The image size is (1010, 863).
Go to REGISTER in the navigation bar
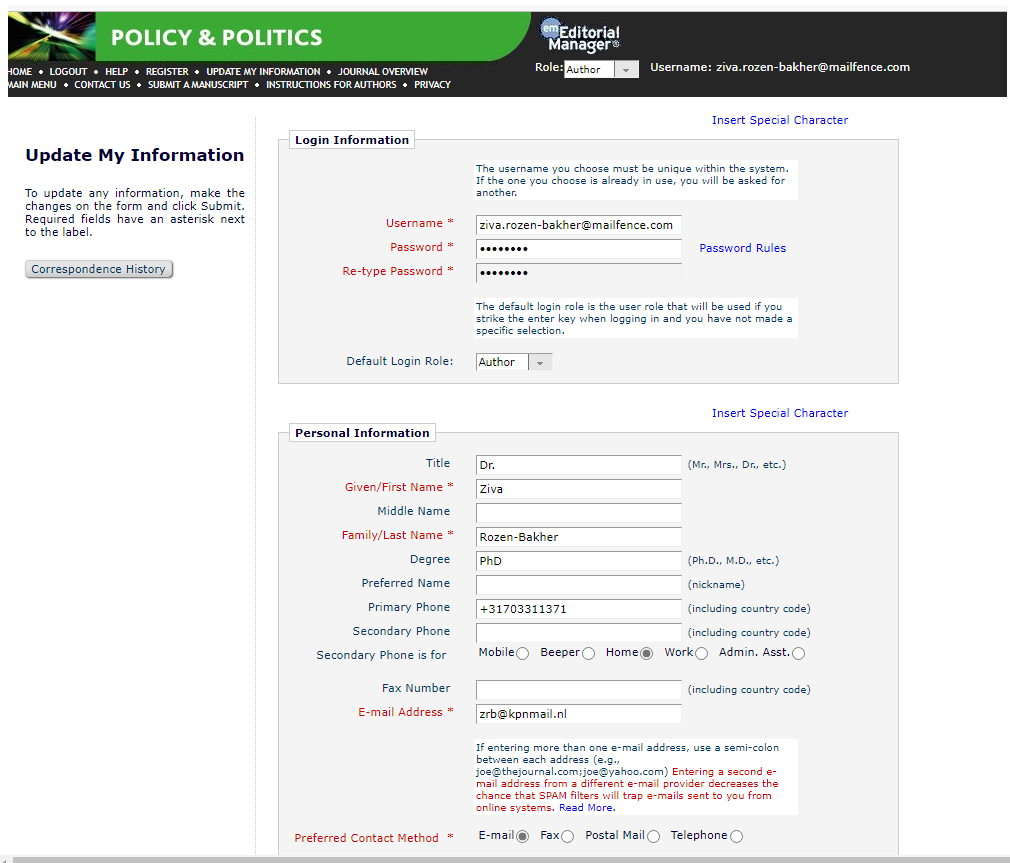point(167,71)
